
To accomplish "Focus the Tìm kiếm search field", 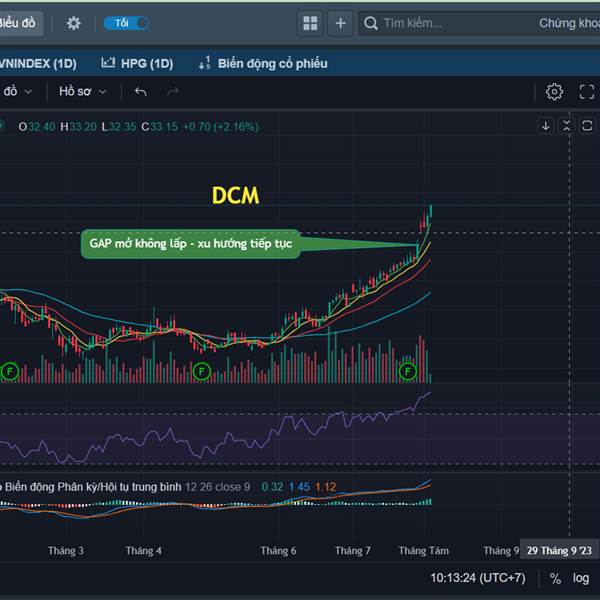I will [x=444, y=23].
